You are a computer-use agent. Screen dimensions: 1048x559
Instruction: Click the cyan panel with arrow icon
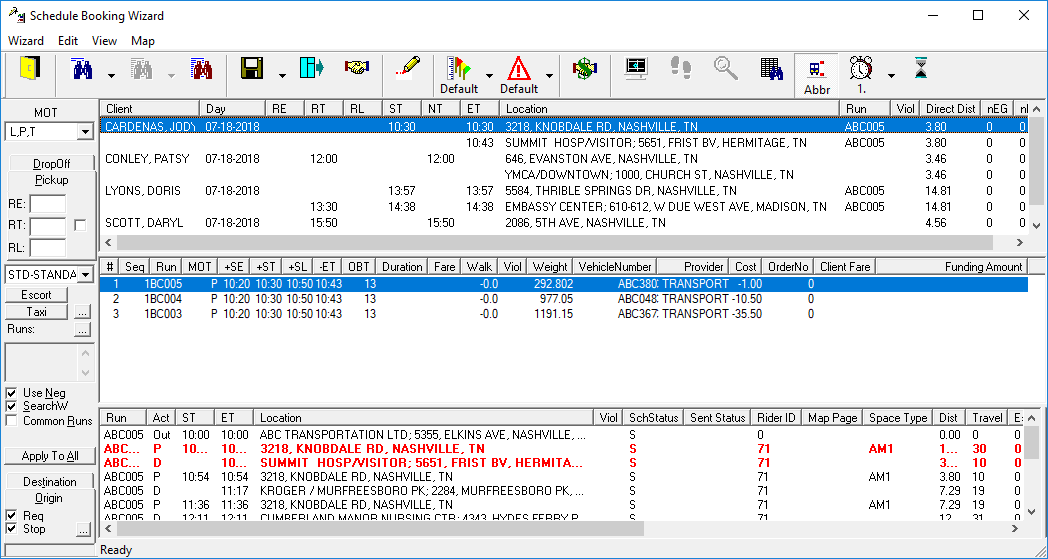pyautogui.click(x=311, y=68)
